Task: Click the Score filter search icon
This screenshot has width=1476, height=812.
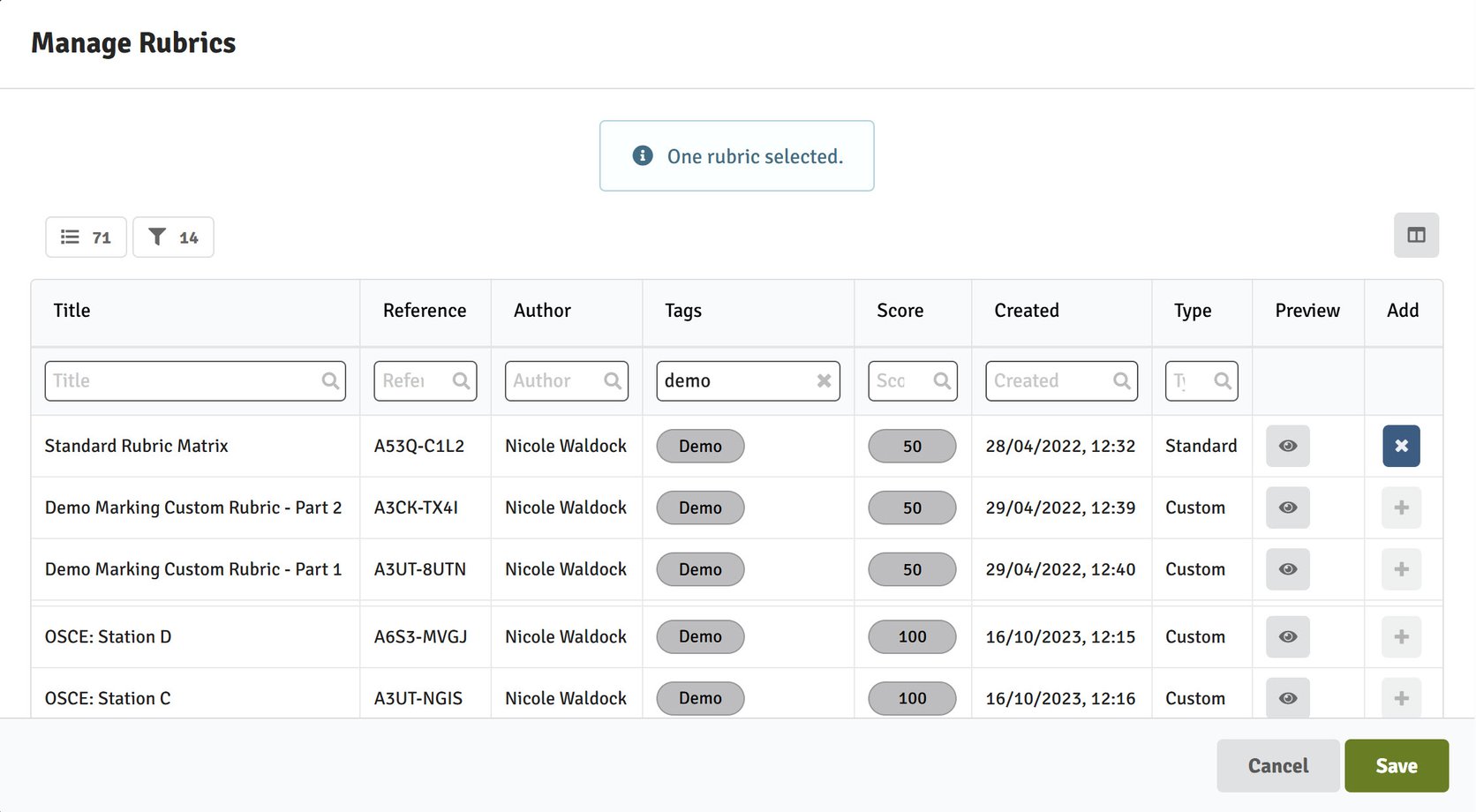Action: (942, 380)
